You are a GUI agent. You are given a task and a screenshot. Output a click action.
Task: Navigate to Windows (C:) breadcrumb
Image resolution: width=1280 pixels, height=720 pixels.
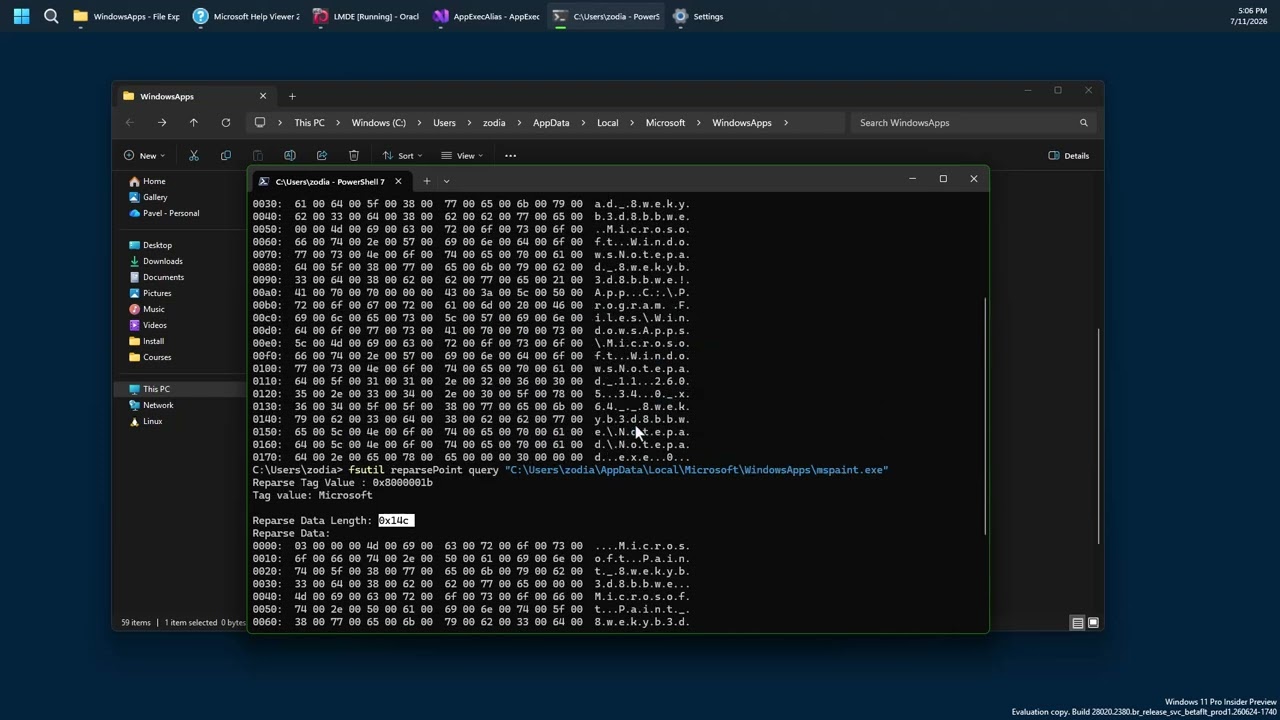coord(378,123)
